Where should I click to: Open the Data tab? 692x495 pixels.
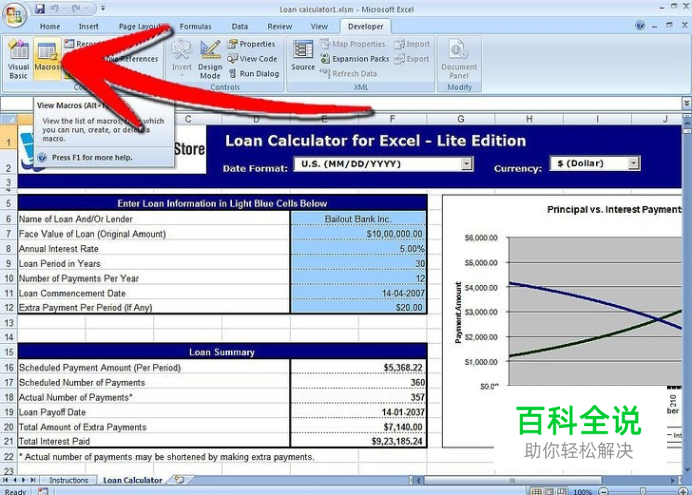point(240,26)
